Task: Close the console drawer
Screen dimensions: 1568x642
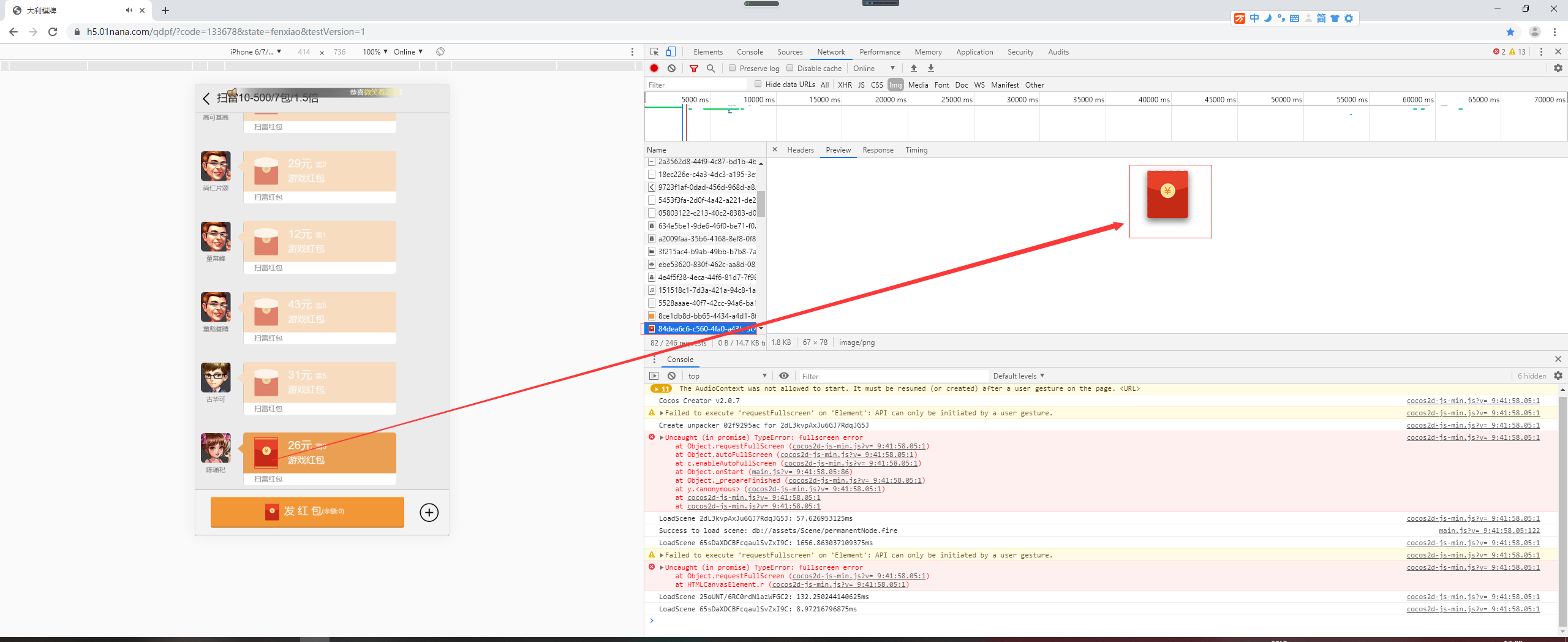Action: (1558, 359)
